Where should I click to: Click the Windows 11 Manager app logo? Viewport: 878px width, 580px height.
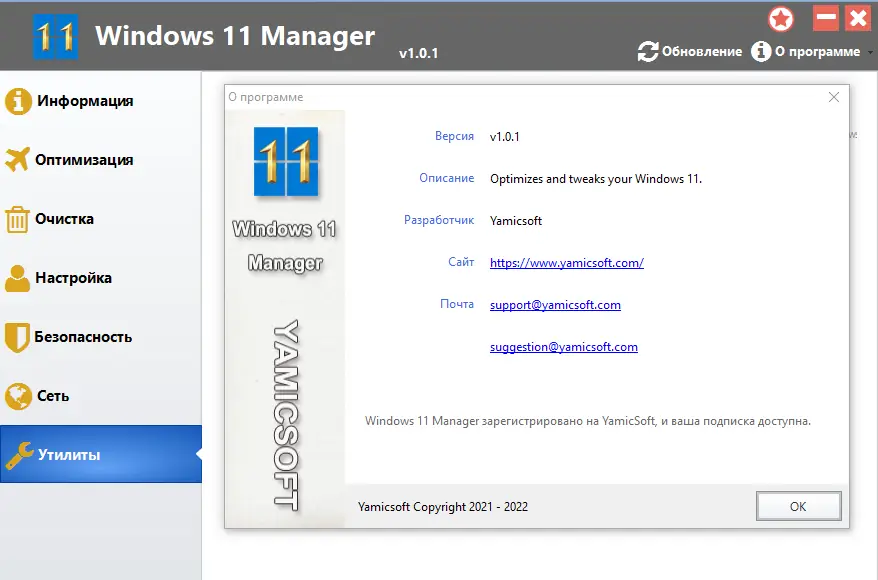(54, 34)
